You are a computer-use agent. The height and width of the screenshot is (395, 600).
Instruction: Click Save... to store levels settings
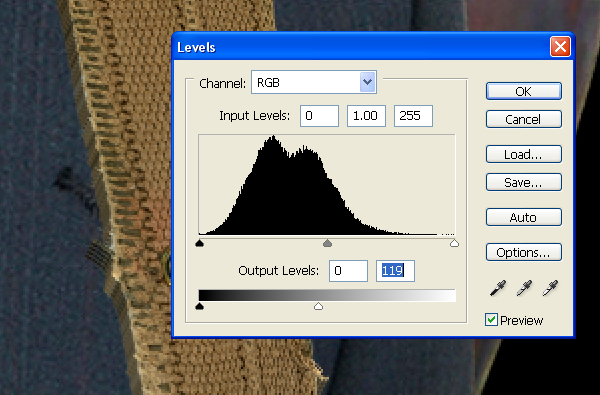coord(524,182)
